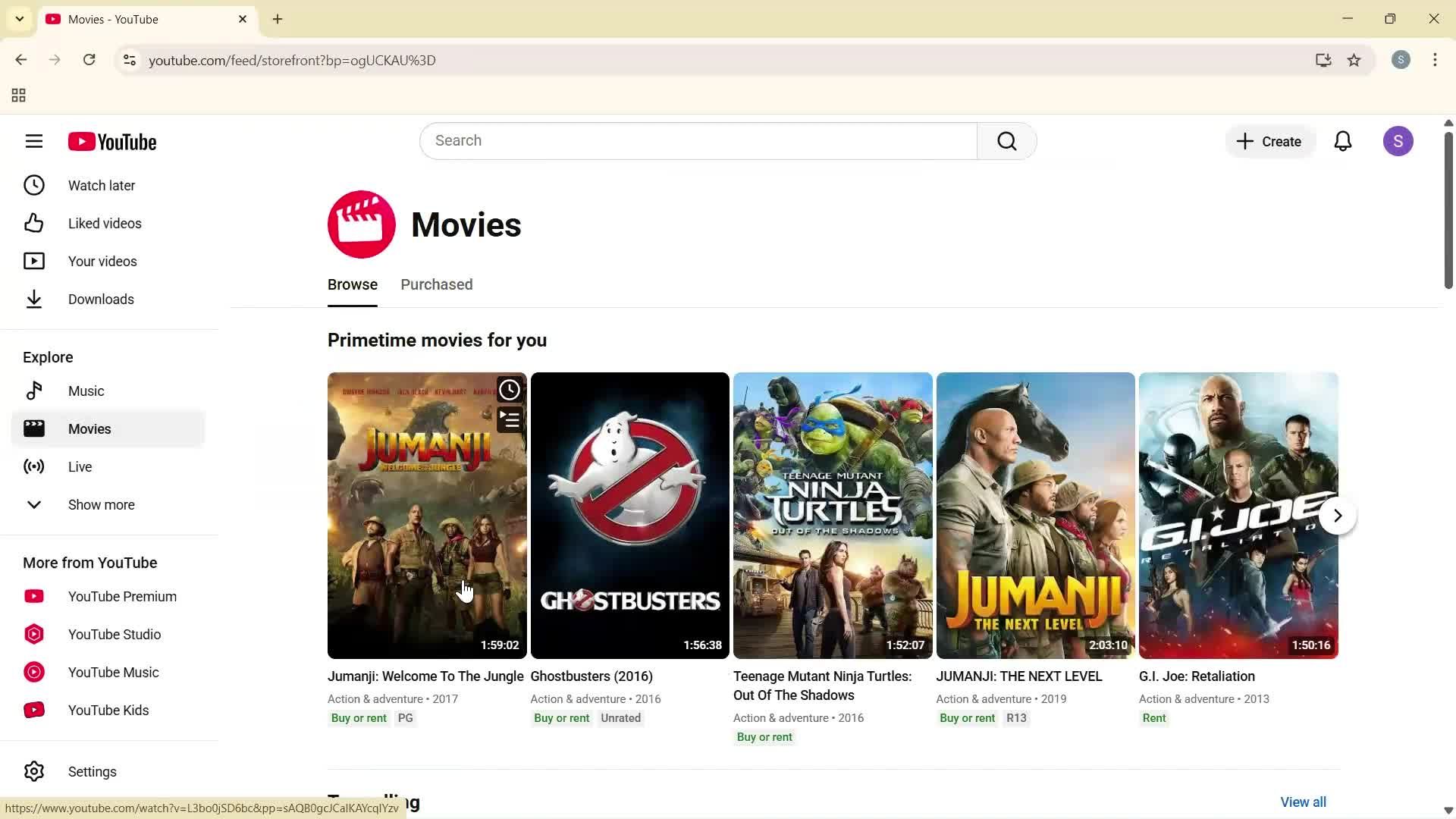This screenshot has width=1456, height=819.
Task: Save Jumanji thumbnail to Watch later
Action: pyautogui.click(x=509, y=389)
